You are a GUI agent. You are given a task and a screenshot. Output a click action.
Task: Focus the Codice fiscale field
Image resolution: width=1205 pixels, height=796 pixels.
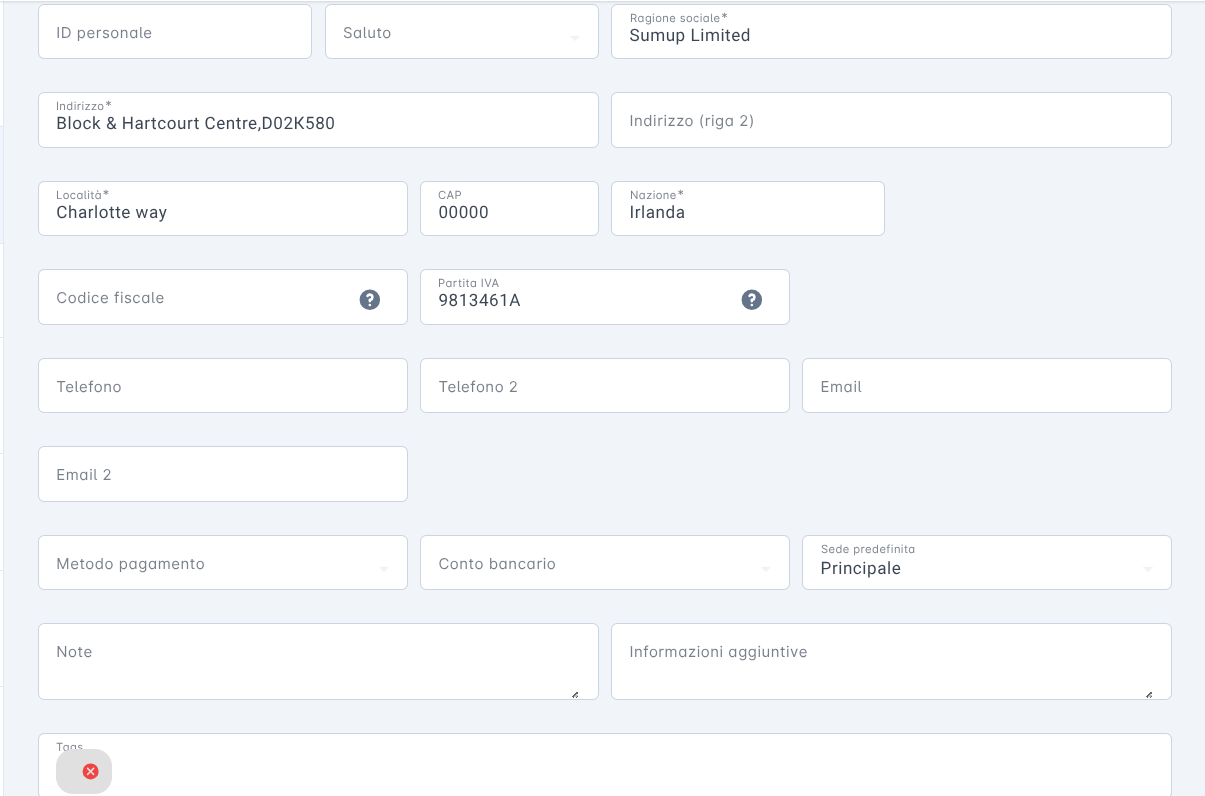(223, 297)
